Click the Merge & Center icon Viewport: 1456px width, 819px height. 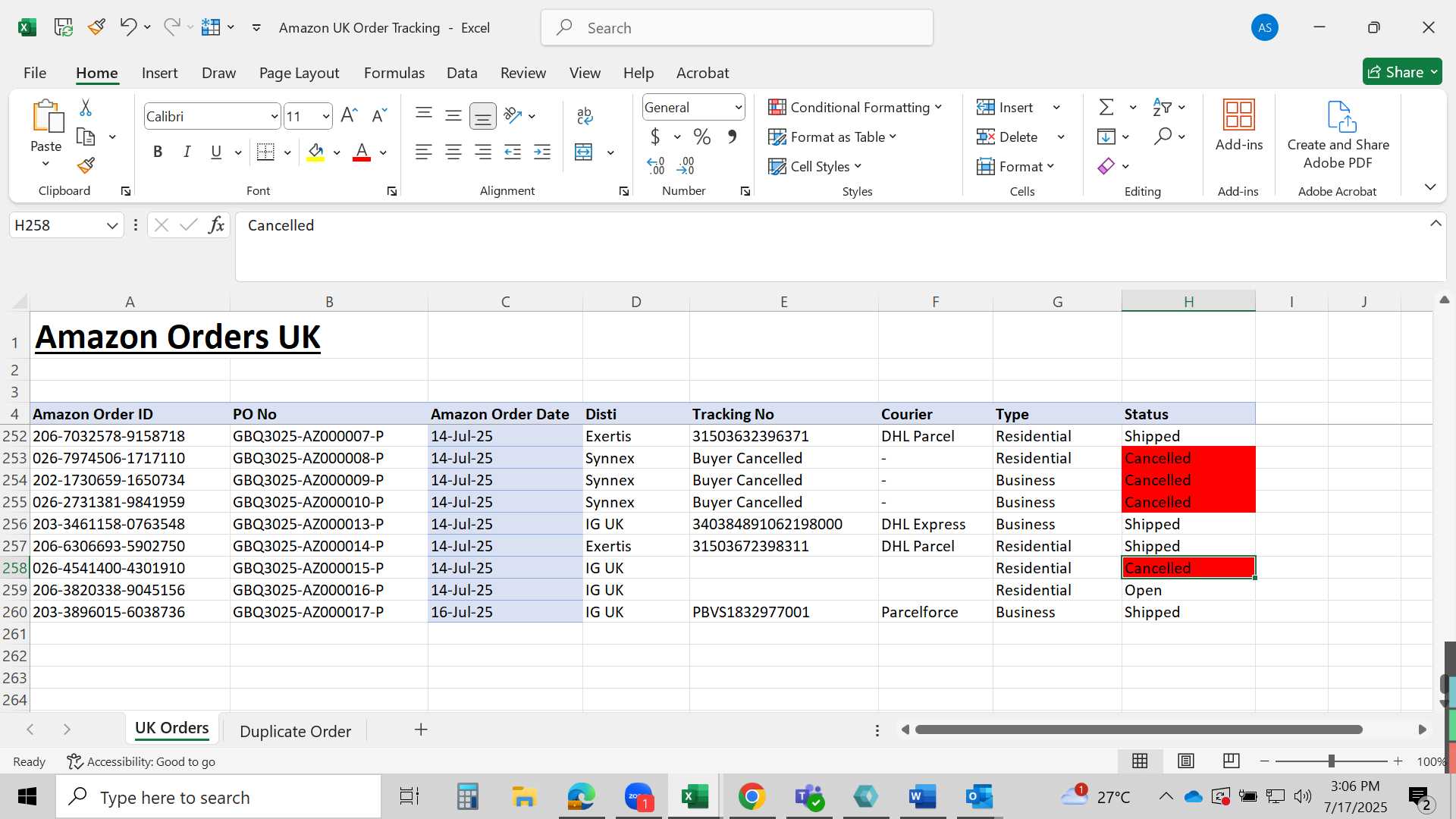pyautogui.click(x=583, y=152)
